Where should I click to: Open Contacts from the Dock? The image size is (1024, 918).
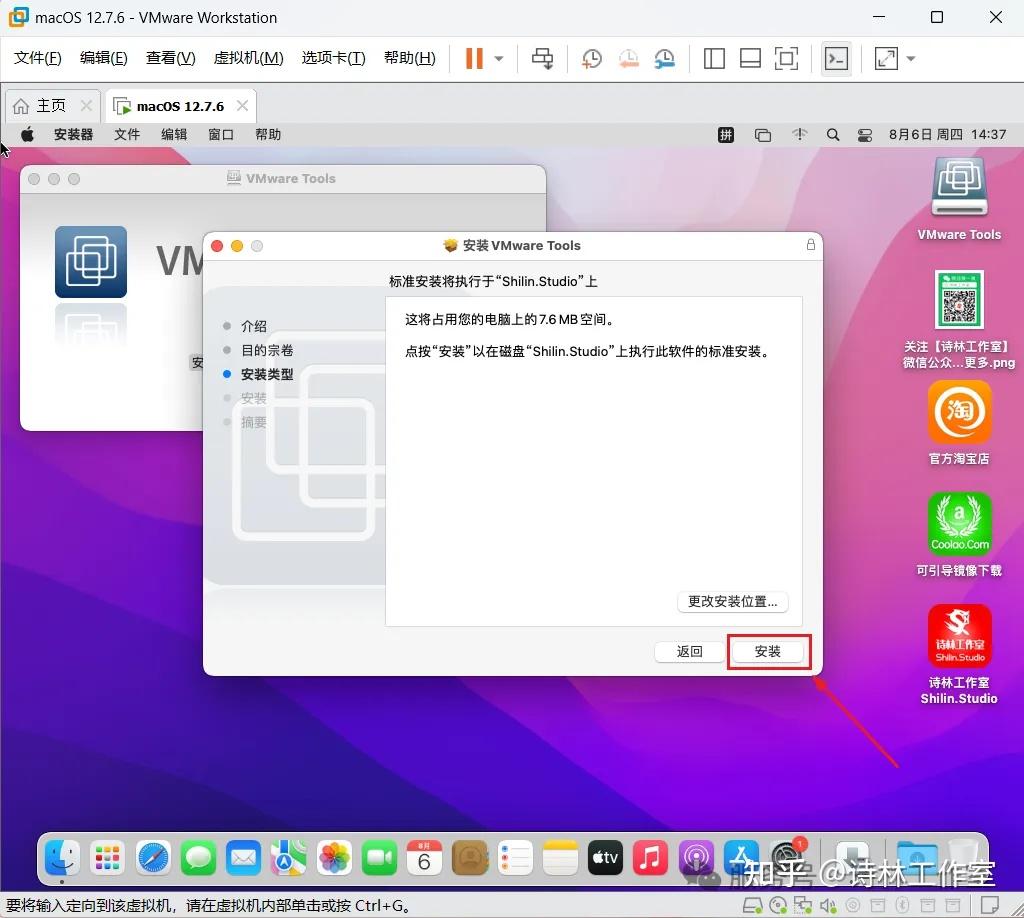tap(470, 857)
